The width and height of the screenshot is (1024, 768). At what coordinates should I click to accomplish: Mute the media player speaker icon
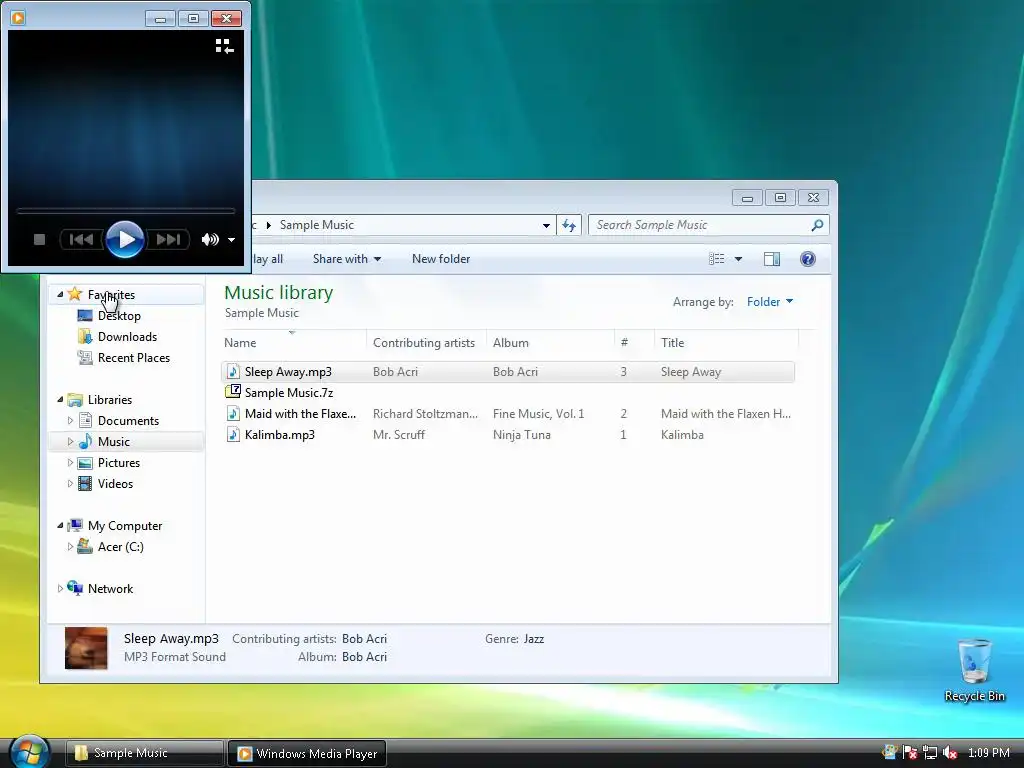pos(210,240)
